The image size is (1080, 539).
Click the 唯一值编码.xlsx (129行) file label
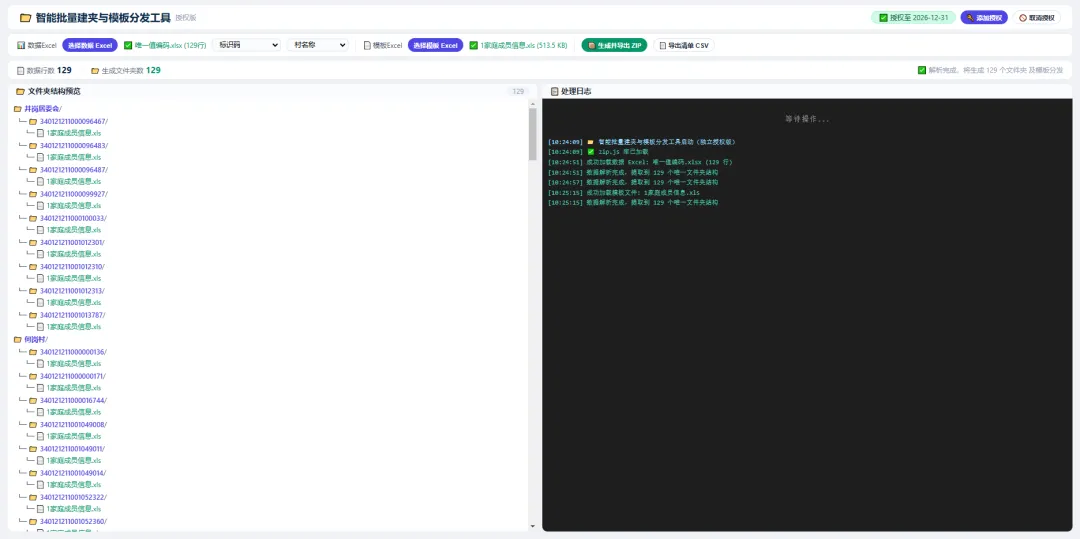[170, 45]
